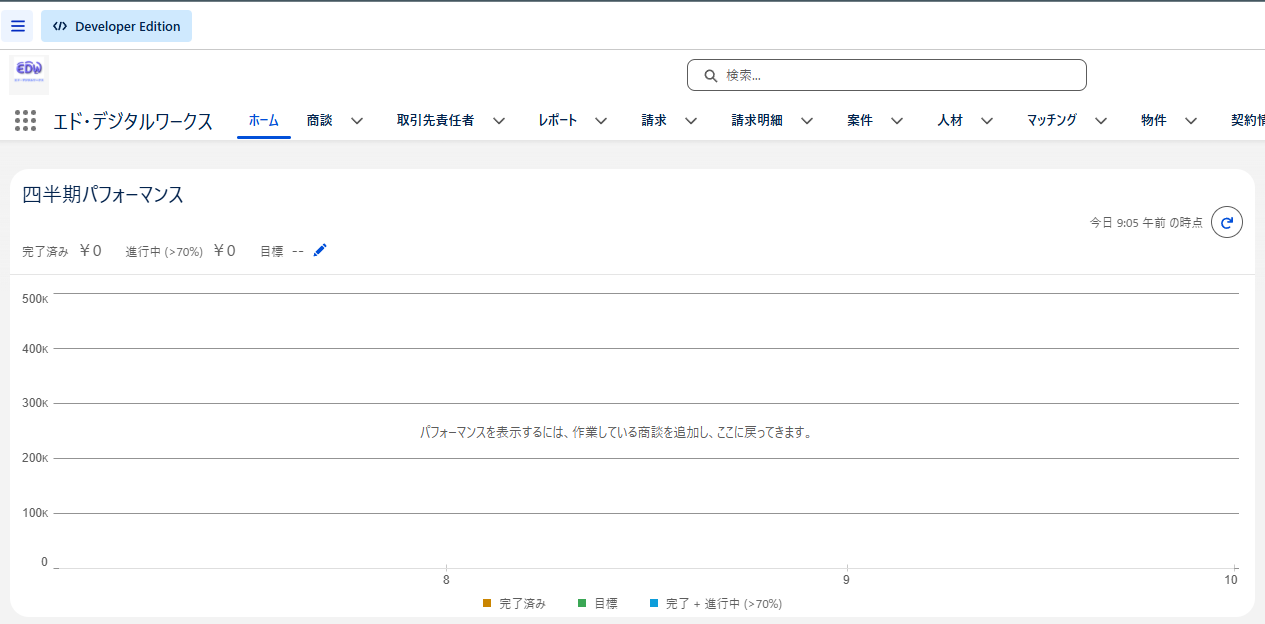The width and height of the screenshot is (1265, 624).
Task: Open the マッチング tab
Action: pyautogui.click(x=1052, y=120)
